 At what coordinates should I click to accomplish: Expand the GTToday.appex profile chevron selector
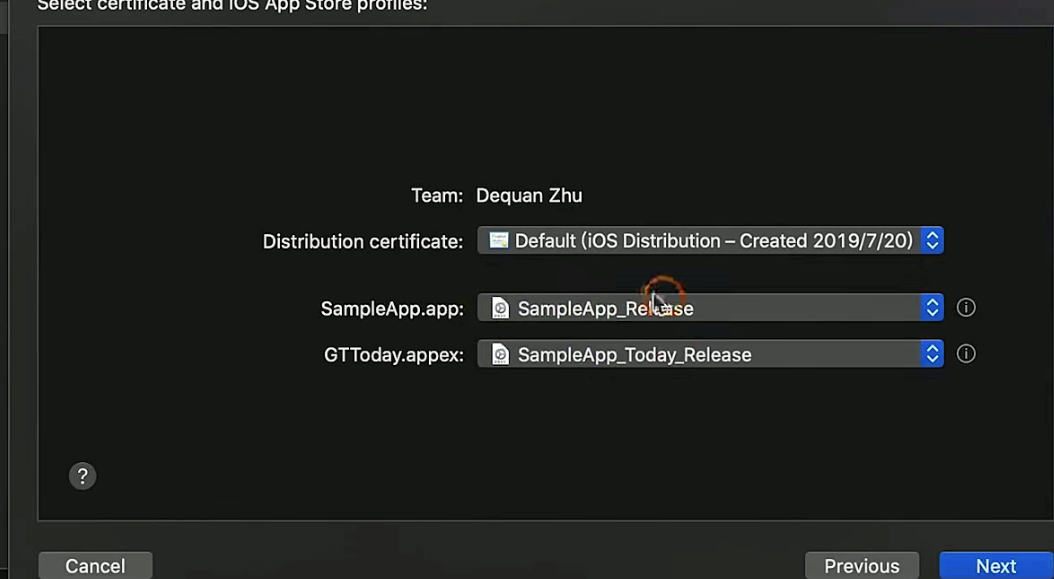932,354
